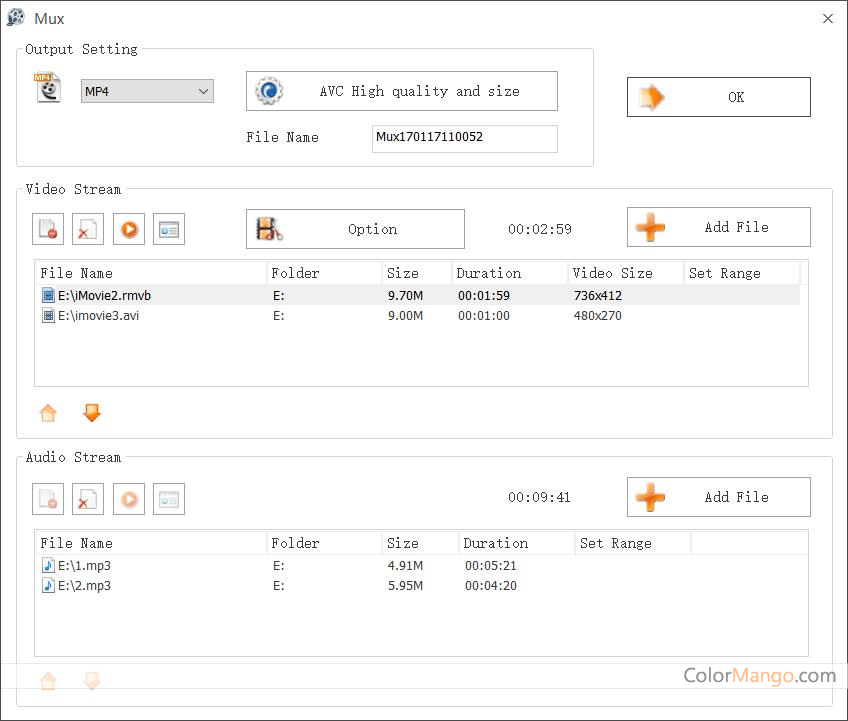Move video file up with the up arrow
The height and width of the screenshot is (721, 848).
pos(48,413)
